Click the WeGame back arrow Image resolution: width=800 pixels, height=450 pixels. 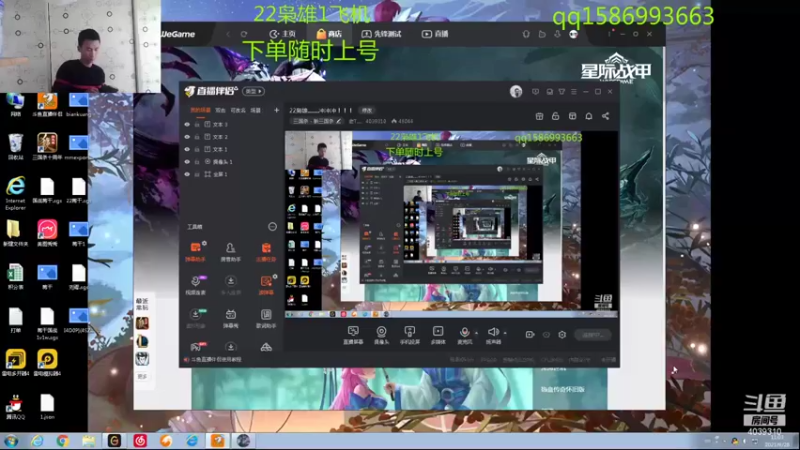click(x=228, y=34)
